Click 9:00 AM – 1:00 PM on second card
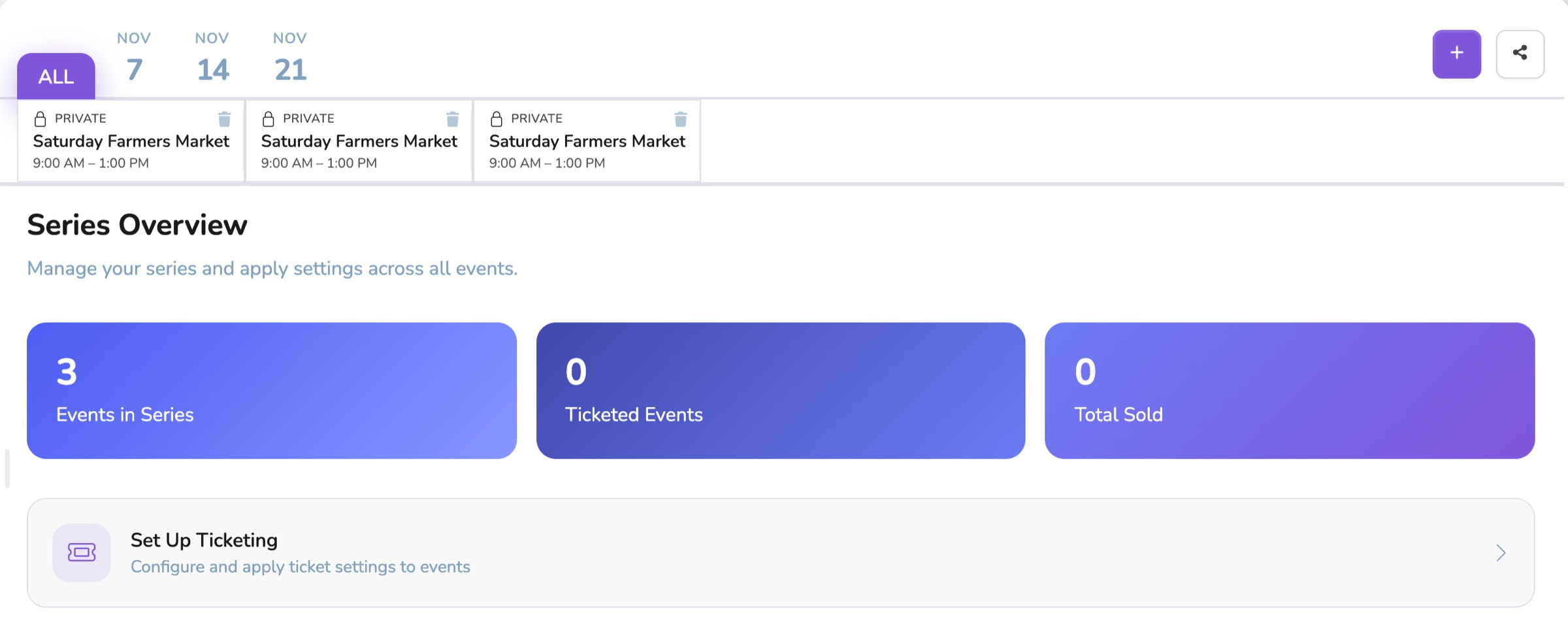1568x626 pixels. pos(319,163)
